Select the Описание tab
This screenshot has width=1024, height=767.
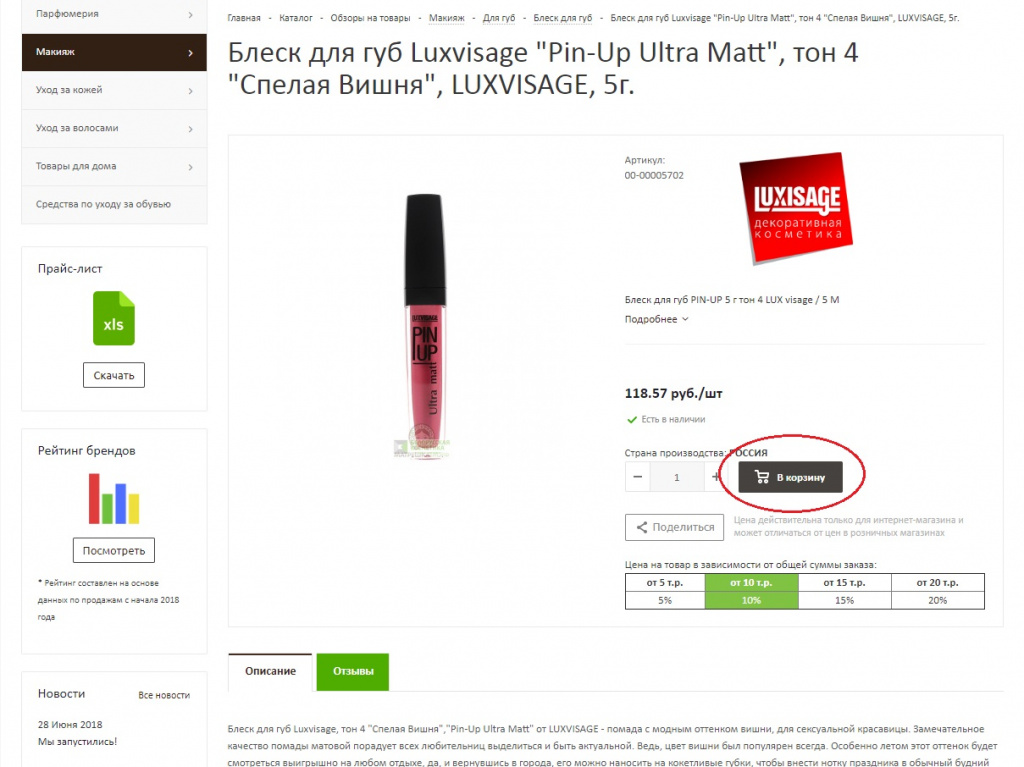click(270, 672)
